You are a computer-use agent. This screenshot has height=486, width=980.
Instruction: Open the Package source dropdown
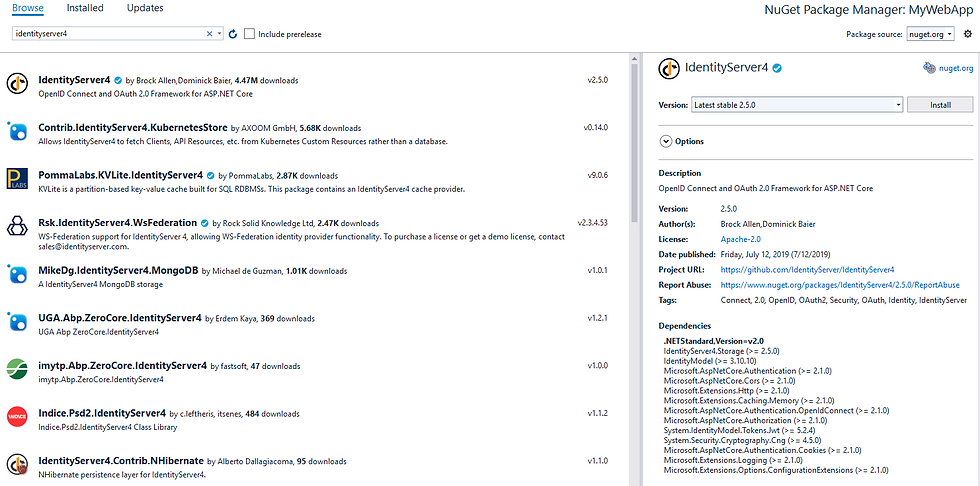[x=931, y=34]
